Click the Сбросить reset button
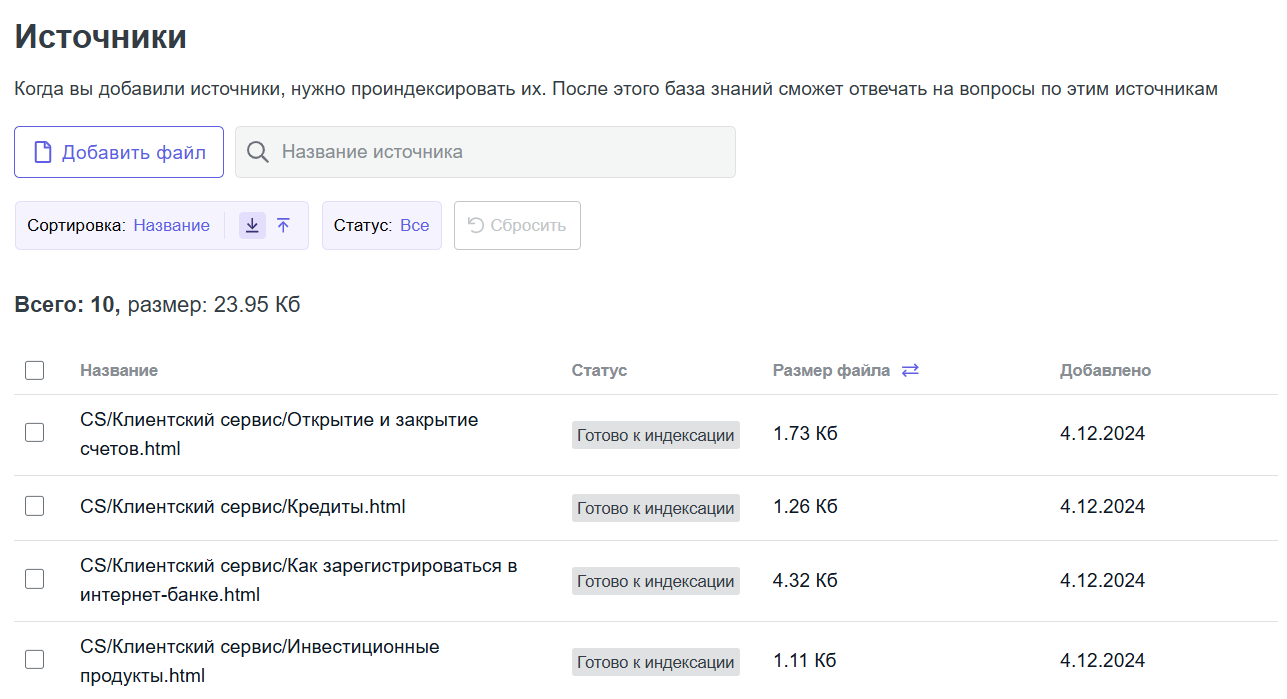This screenshot has height=699, width=1287. [517, 226]
